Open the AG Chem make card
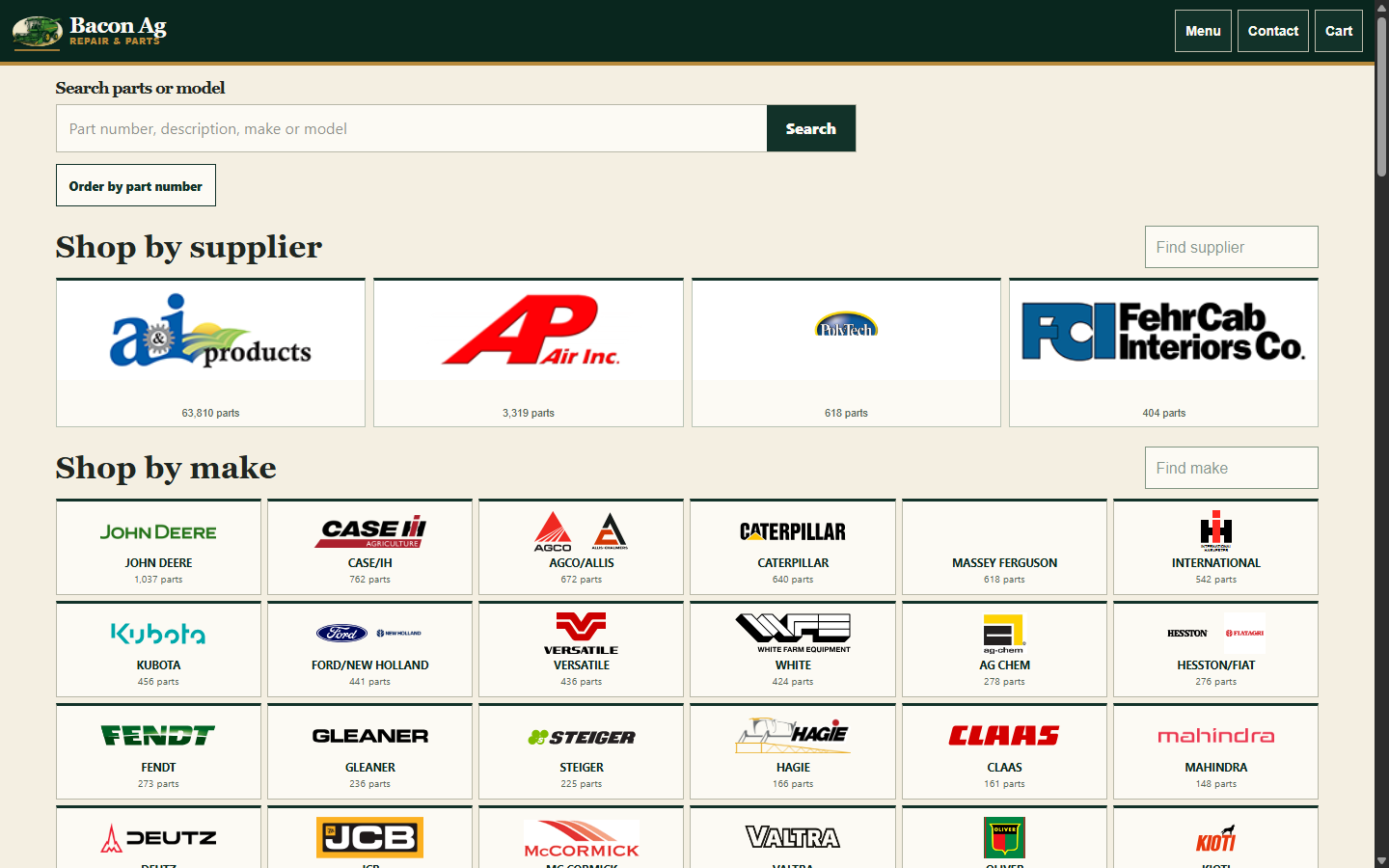The image size is (1389, 868). coord(1004,649)
